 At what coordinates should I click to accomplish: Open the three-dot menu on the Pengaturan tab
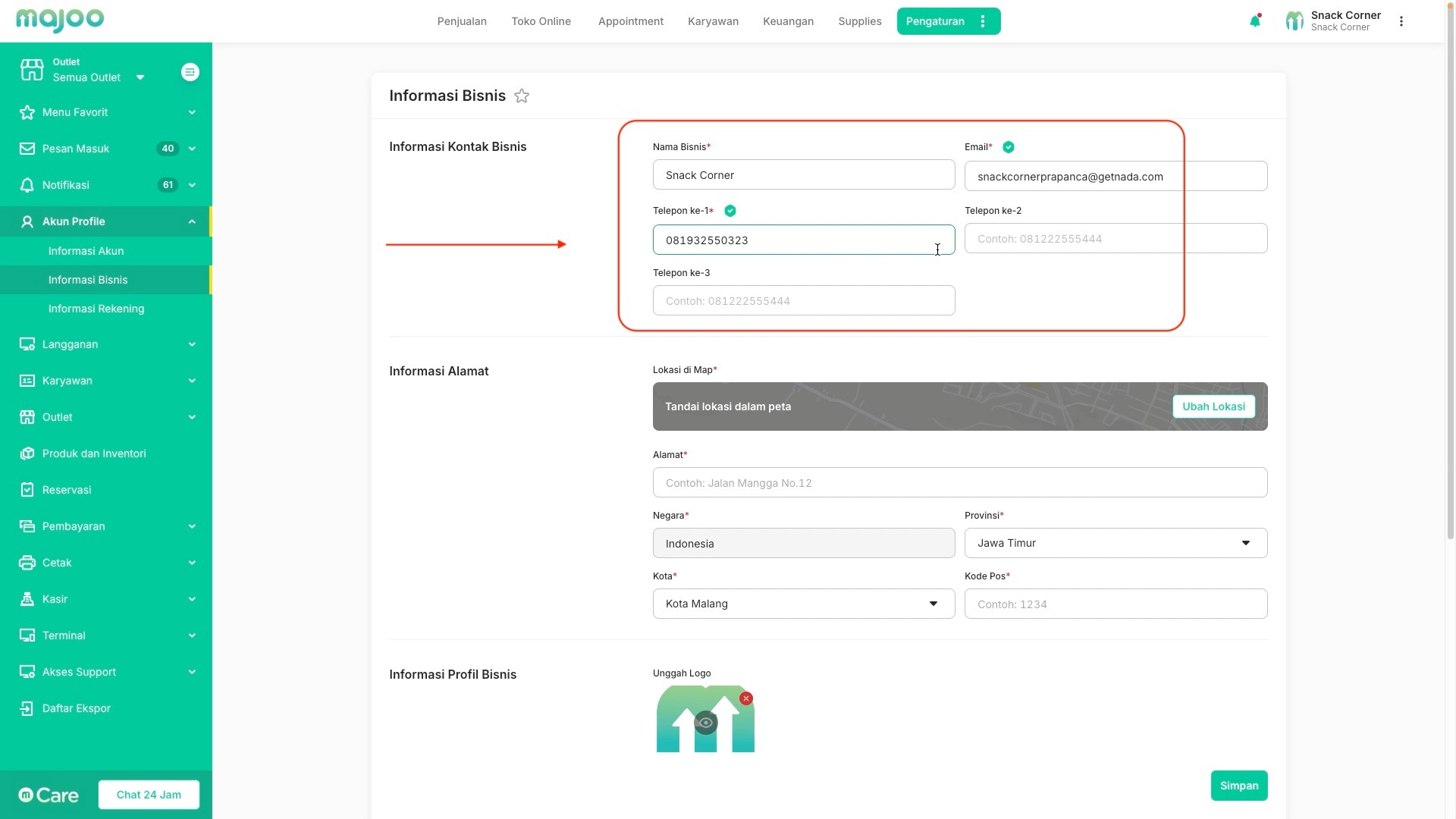(983, 21)
